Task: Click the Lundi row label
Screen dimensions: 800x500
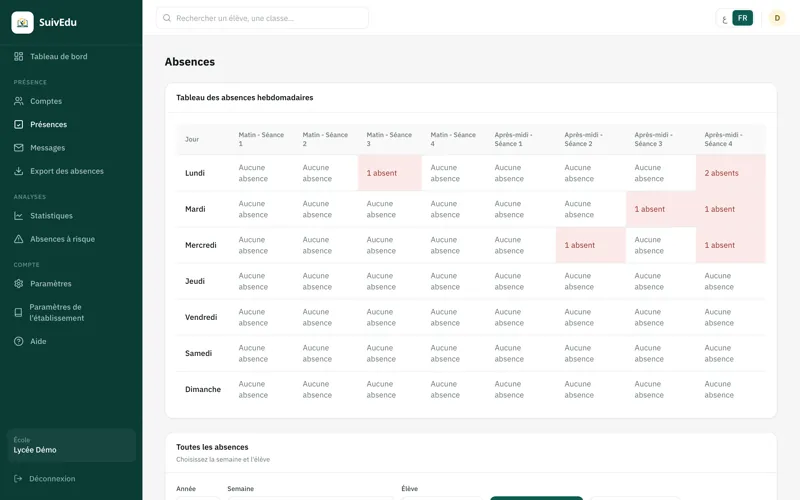Action: click(x=195, y=173)
